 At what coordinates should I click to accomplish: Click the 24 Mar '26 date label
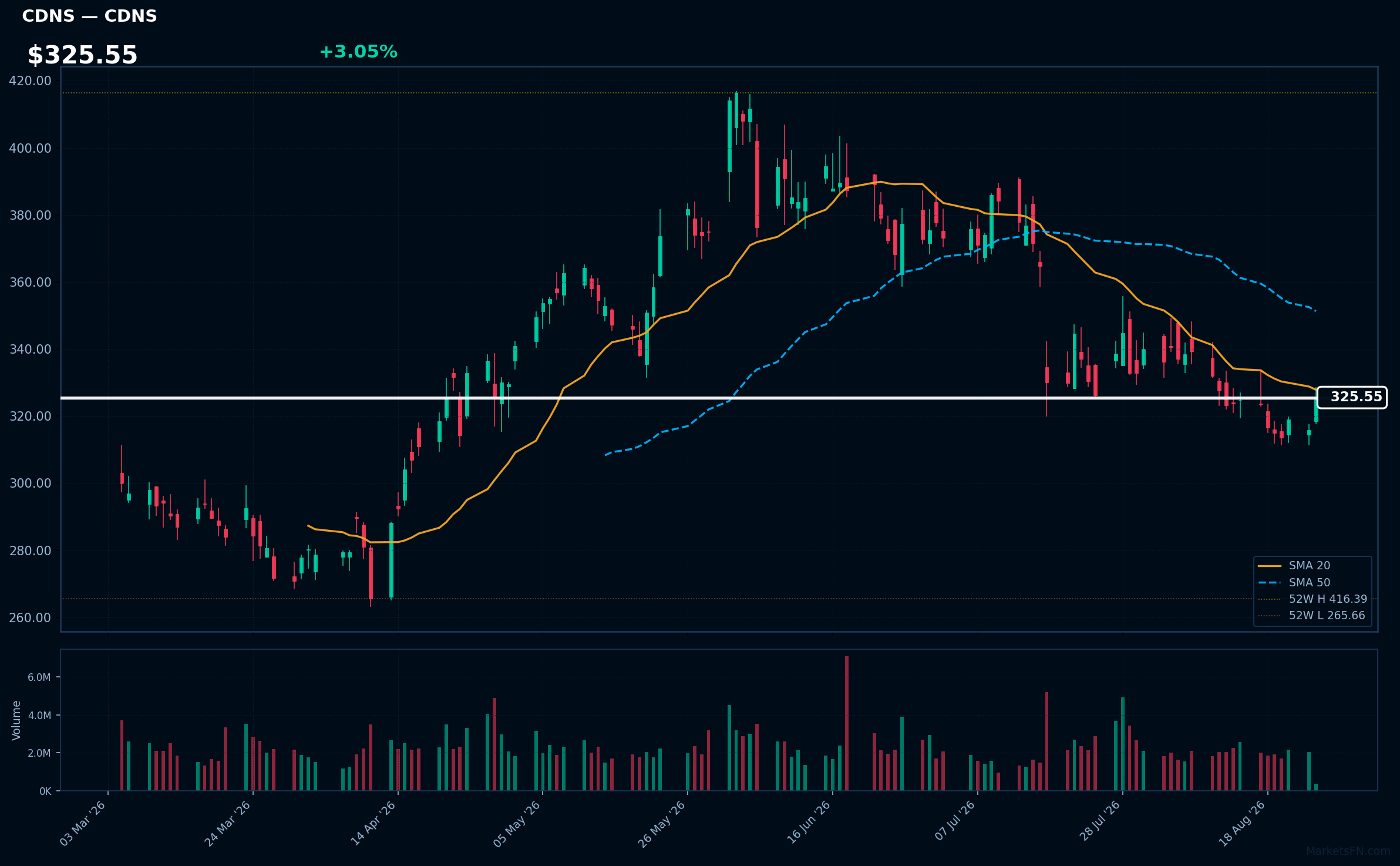point(227,824)
